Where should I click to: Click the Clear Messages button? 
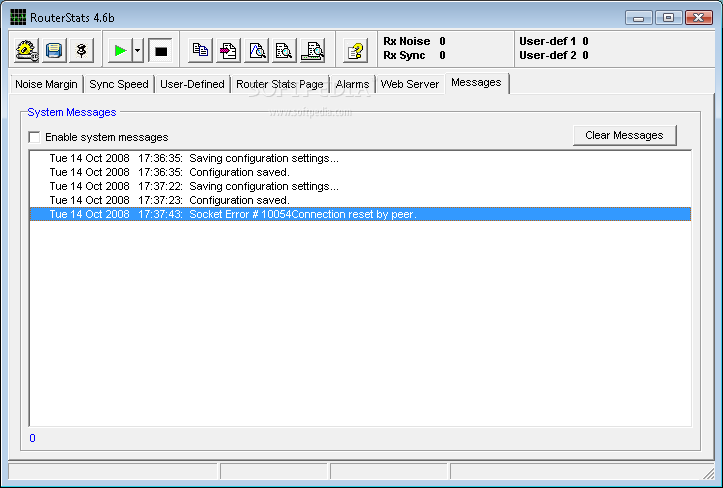click(x=624, y=135)
